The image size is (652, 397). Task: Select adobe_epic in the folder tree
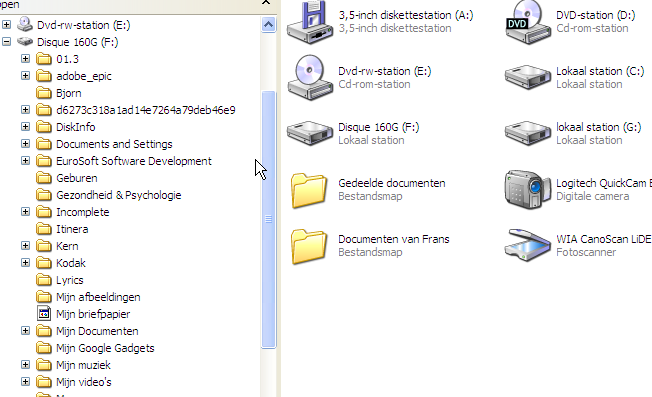[x=84, y=76]
